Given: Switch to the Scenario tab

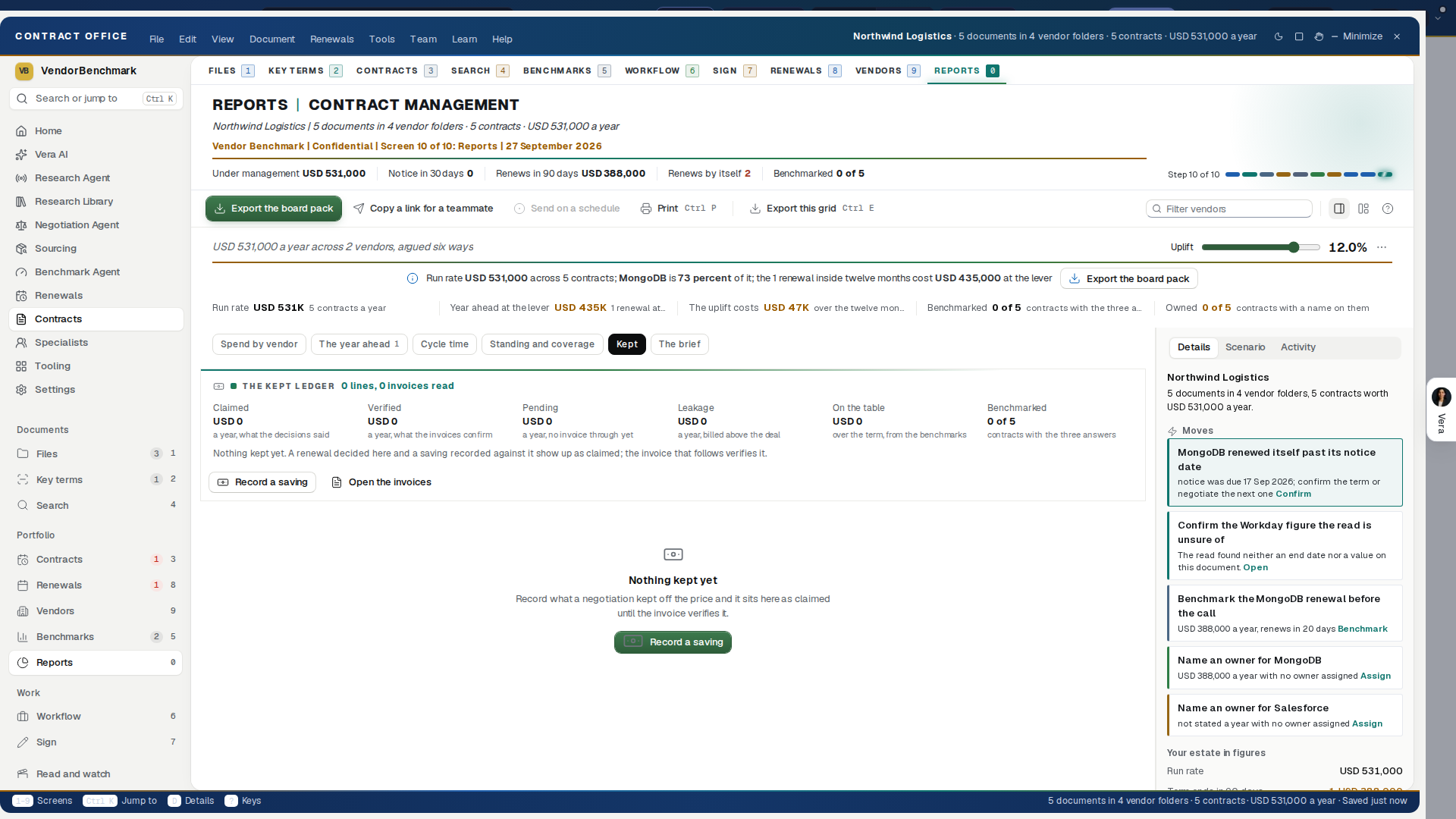Looking at the screenshot, I should pyautogui.click(x=1245, y=347).
